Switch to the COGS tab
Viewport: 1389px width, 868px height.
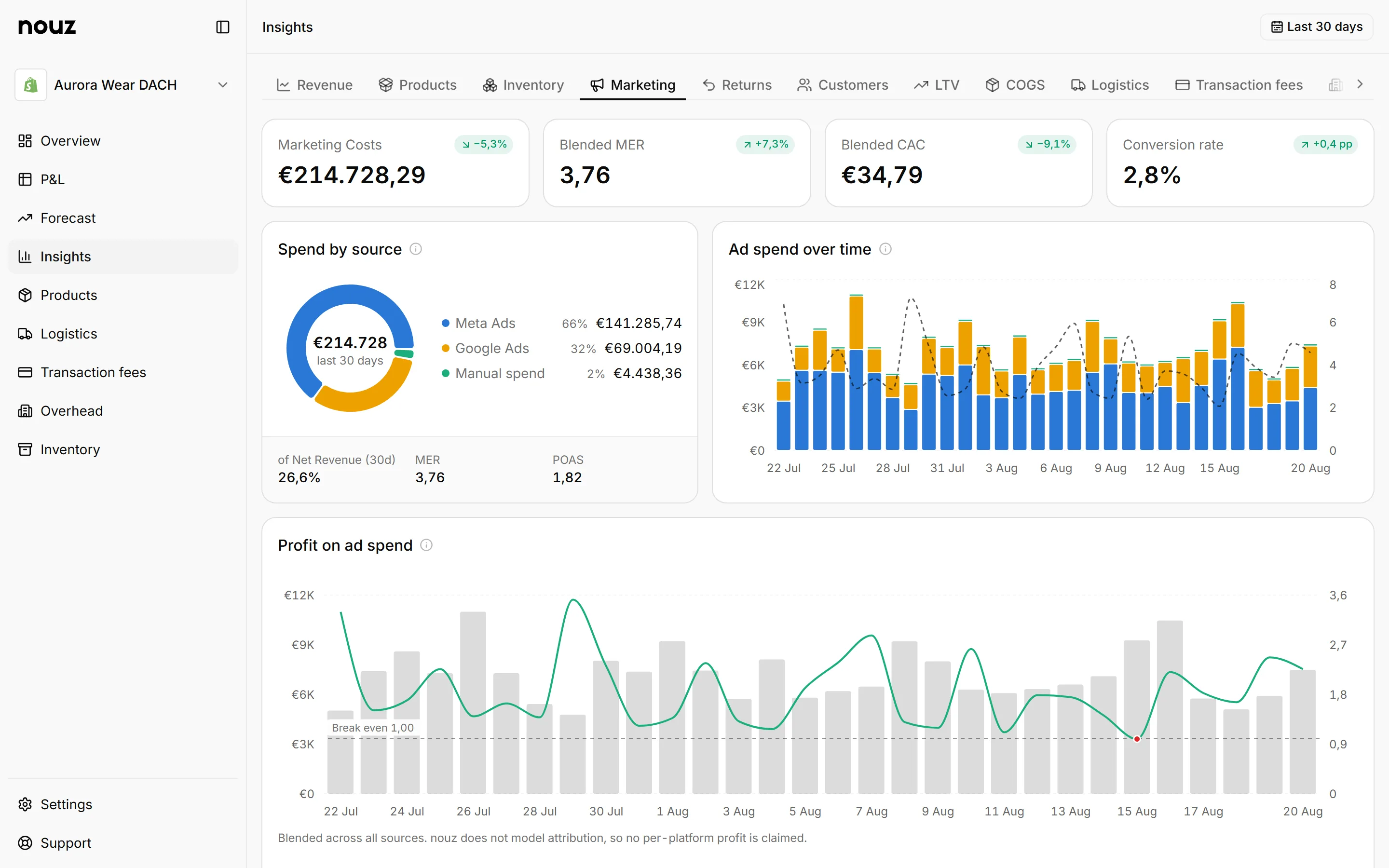[1015, 85]
